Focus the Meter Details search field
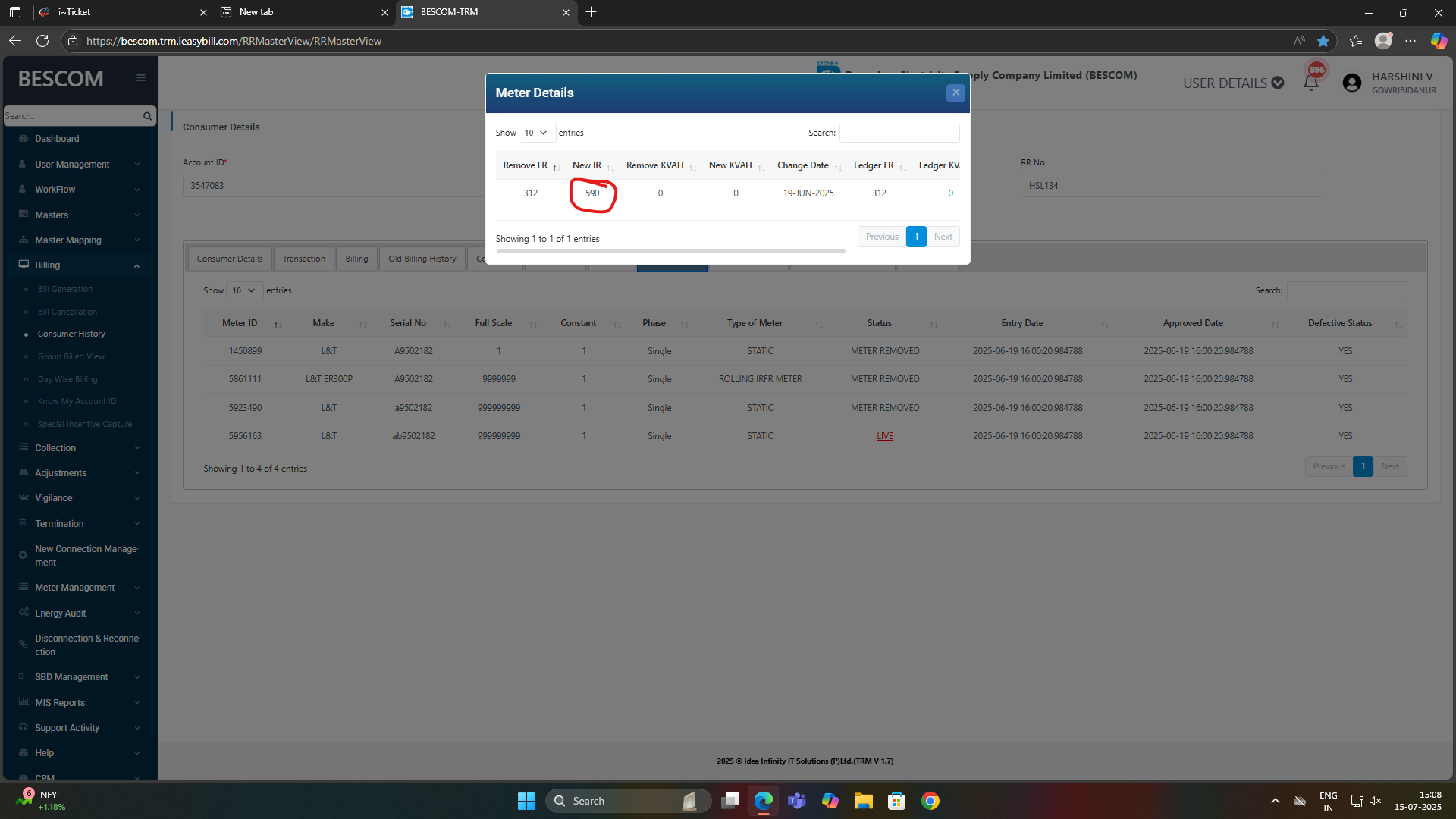 point(899,133)
